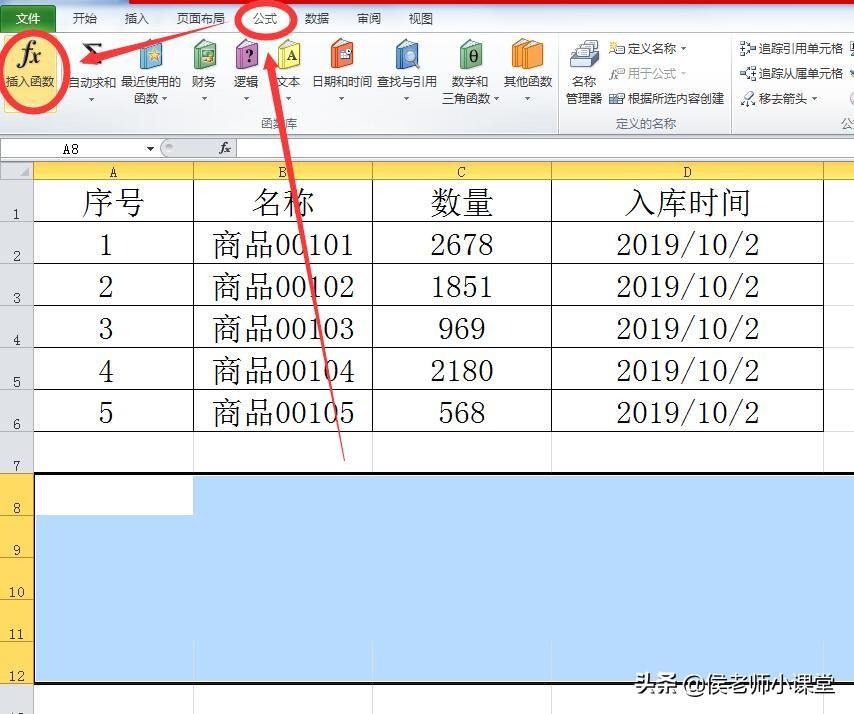
Task: Click into the formula bar input
Action: pyautogui.click(x=545, y=148)
